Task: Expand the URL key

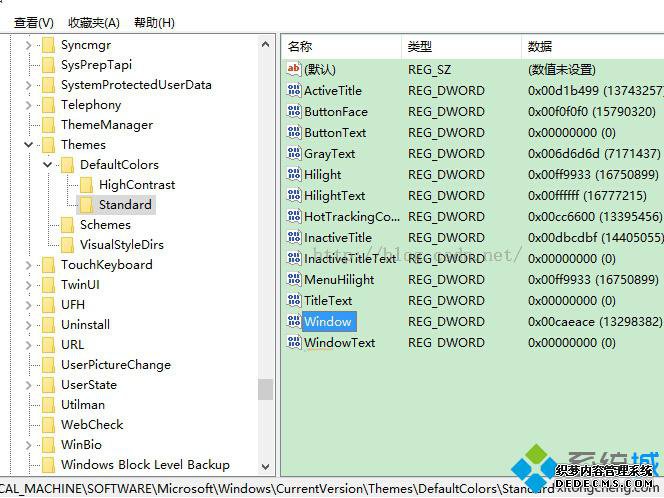Action: tap(28, 345)
